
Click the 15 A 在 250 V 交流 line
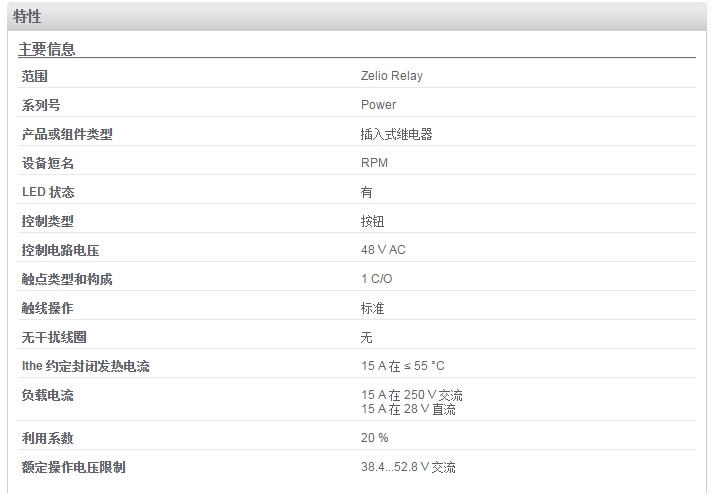click(x=412, y=395)
